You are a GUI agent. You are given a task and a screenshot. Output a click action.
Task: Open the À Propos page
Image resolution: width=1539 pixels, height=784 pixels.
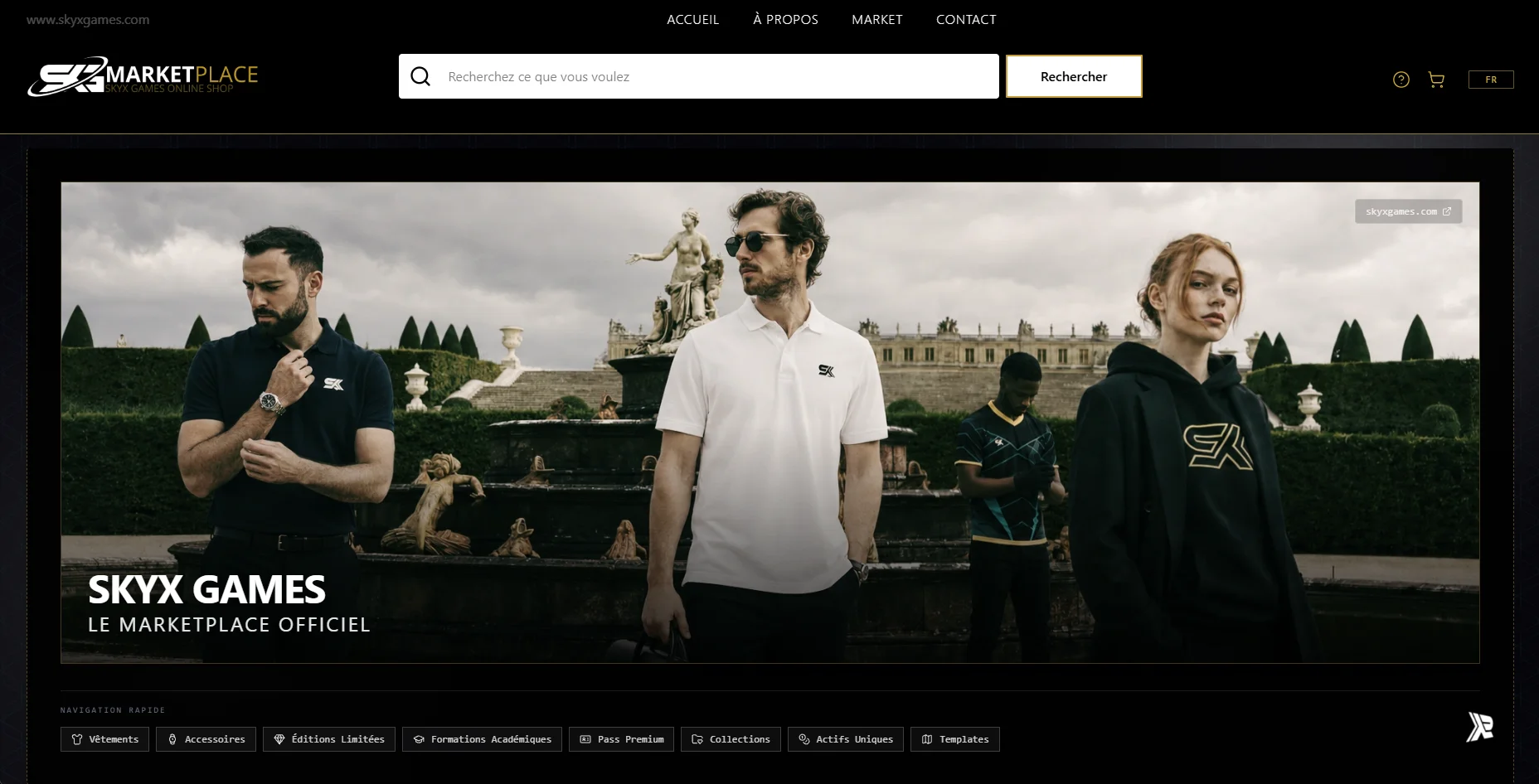(785, 19)
